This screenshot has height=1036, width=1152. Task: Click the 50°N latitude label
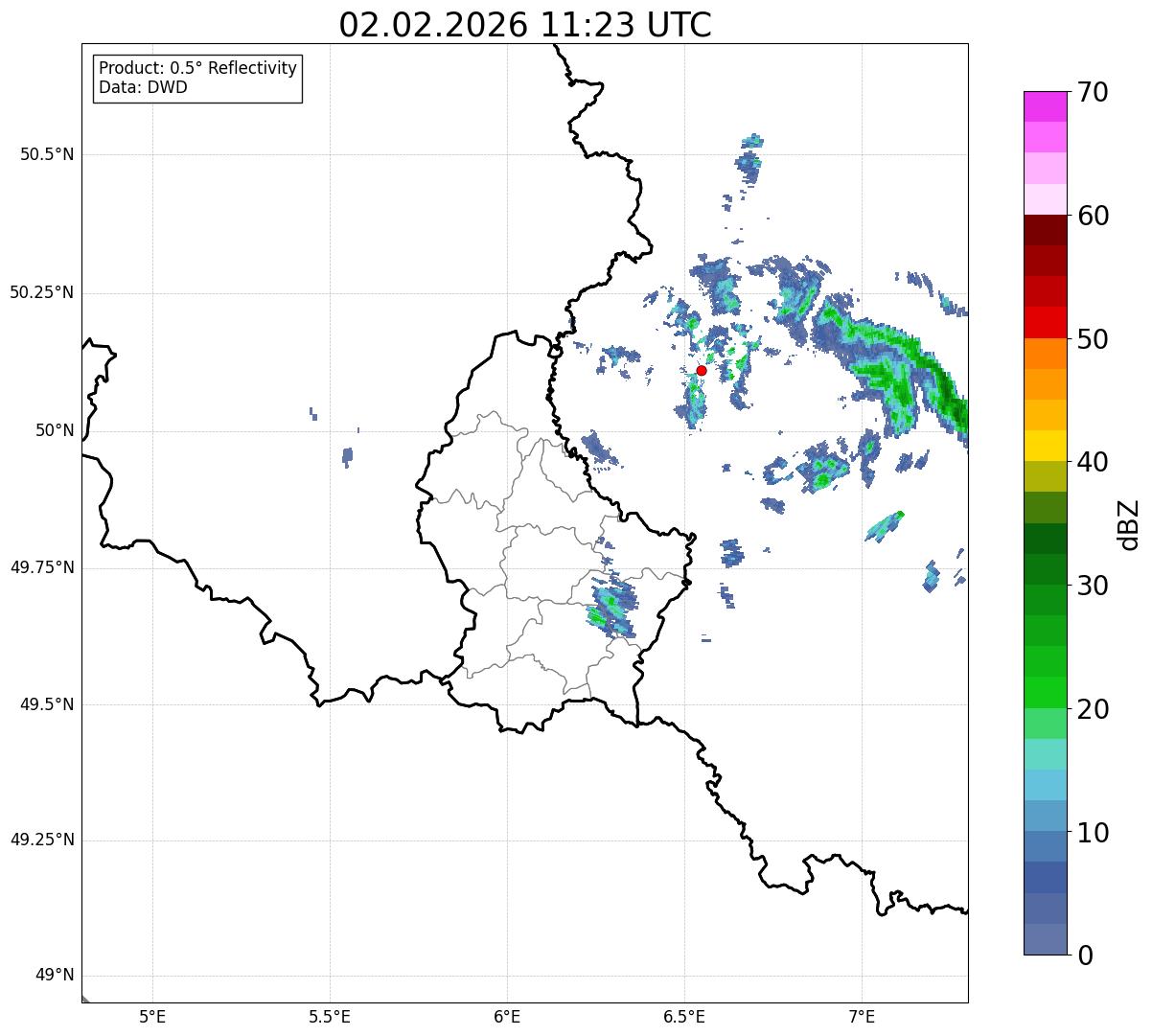[x=55, y=430]
